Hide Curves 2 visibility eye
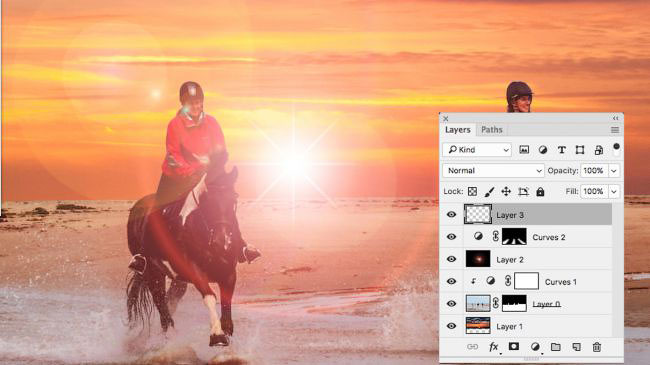 (x=451, y=237)
